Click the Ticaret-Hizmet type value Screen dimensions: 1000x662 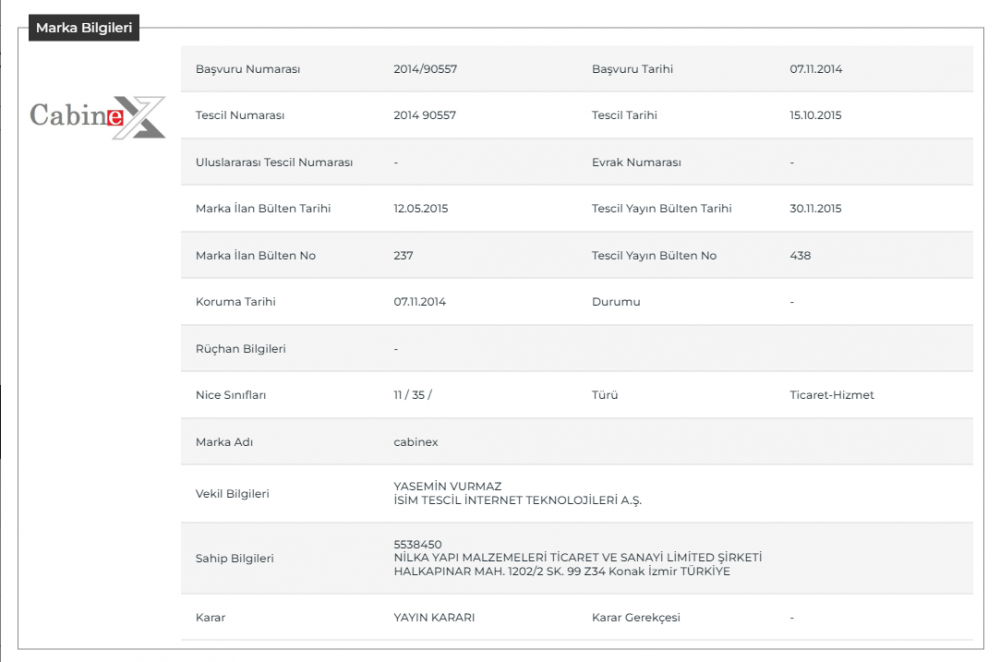point(831,395)
